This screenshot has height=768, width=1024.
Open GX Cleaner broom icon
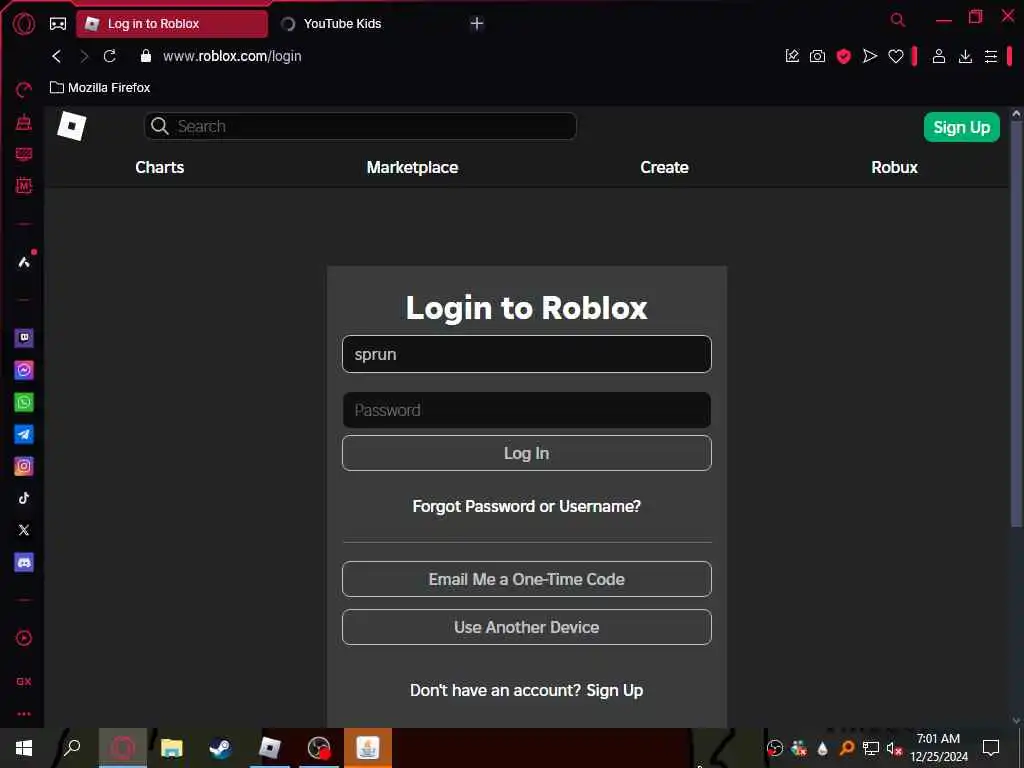(24, 122)
